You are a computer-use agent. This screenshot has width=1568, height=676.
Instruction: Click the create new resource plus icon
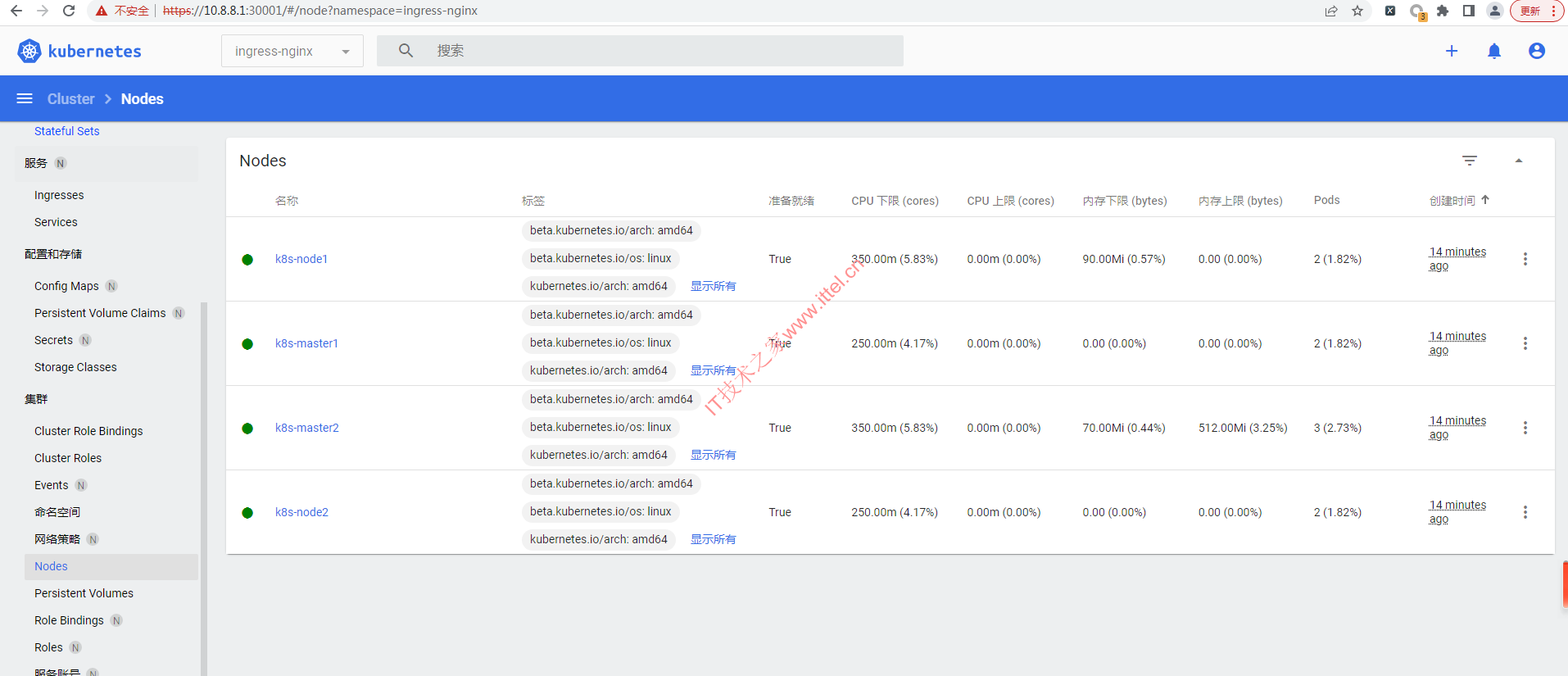1452,51
